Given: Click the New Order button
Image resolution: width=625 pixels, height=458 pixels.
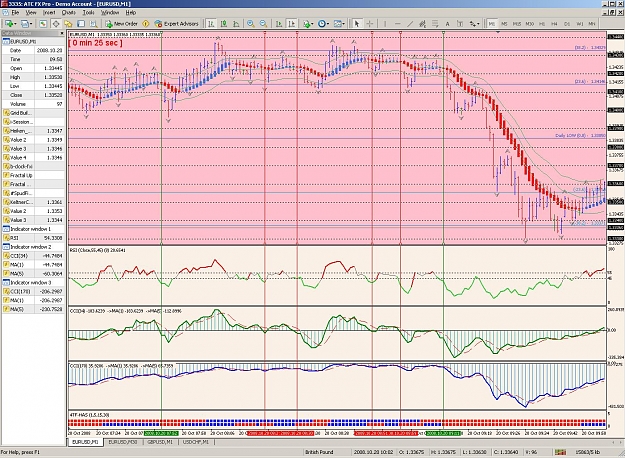Looking at the screenshot, I should click(121, 24).
